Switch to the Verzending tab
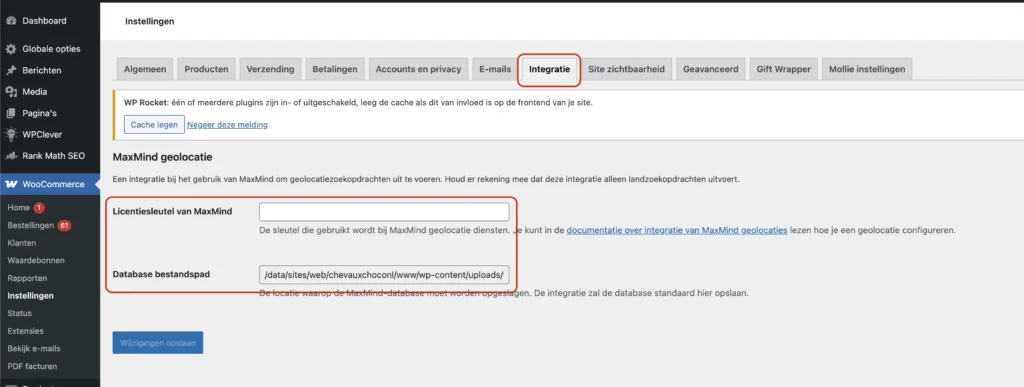 (x=270, y=69)
